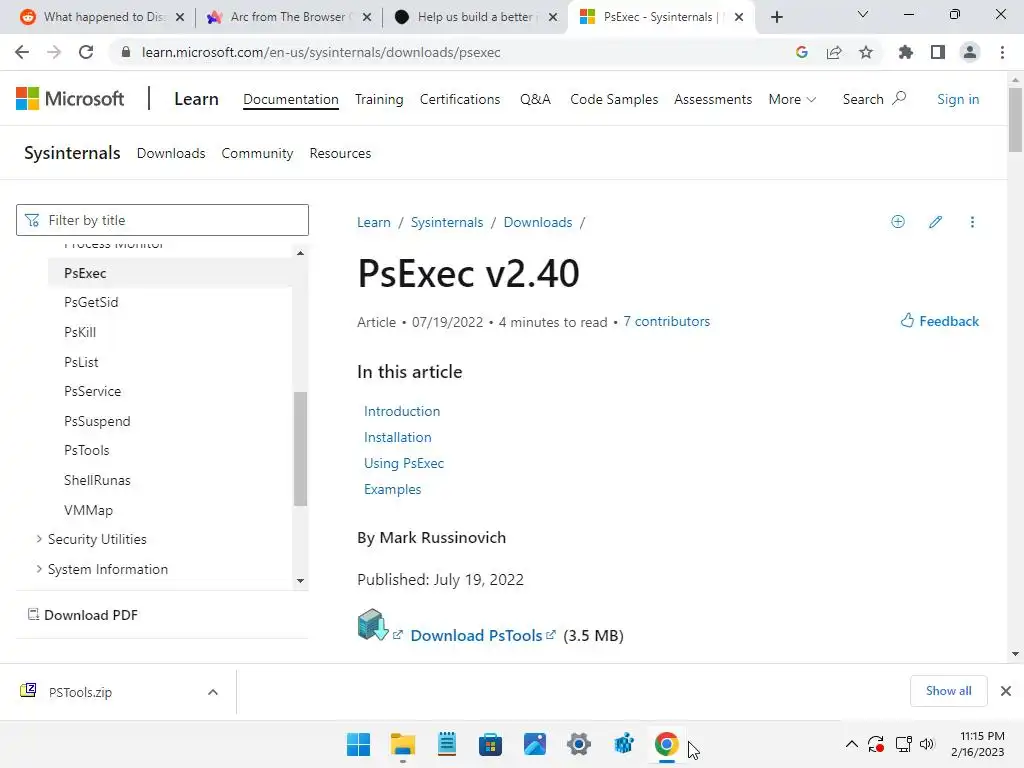Click the Google icon in address bar
1024x768 pixels.
point(802,52)
